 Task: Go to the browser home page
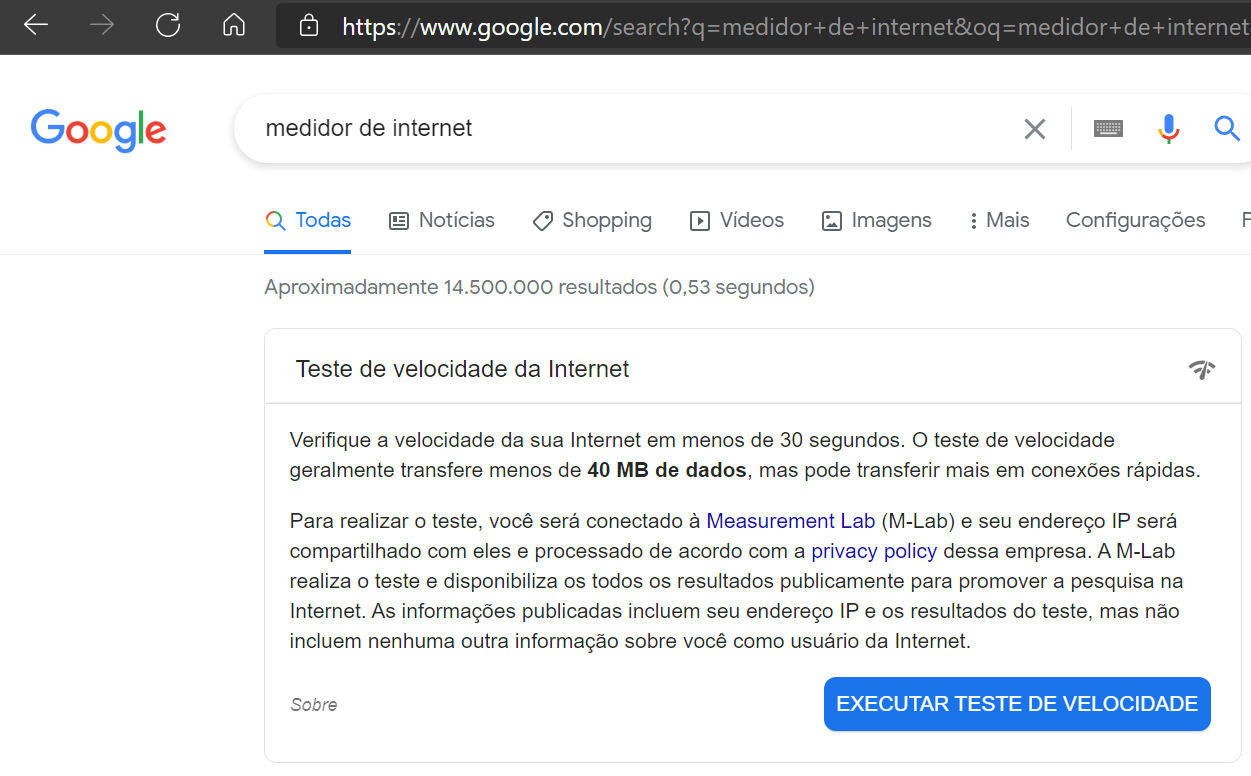click(x=234, y=25)
